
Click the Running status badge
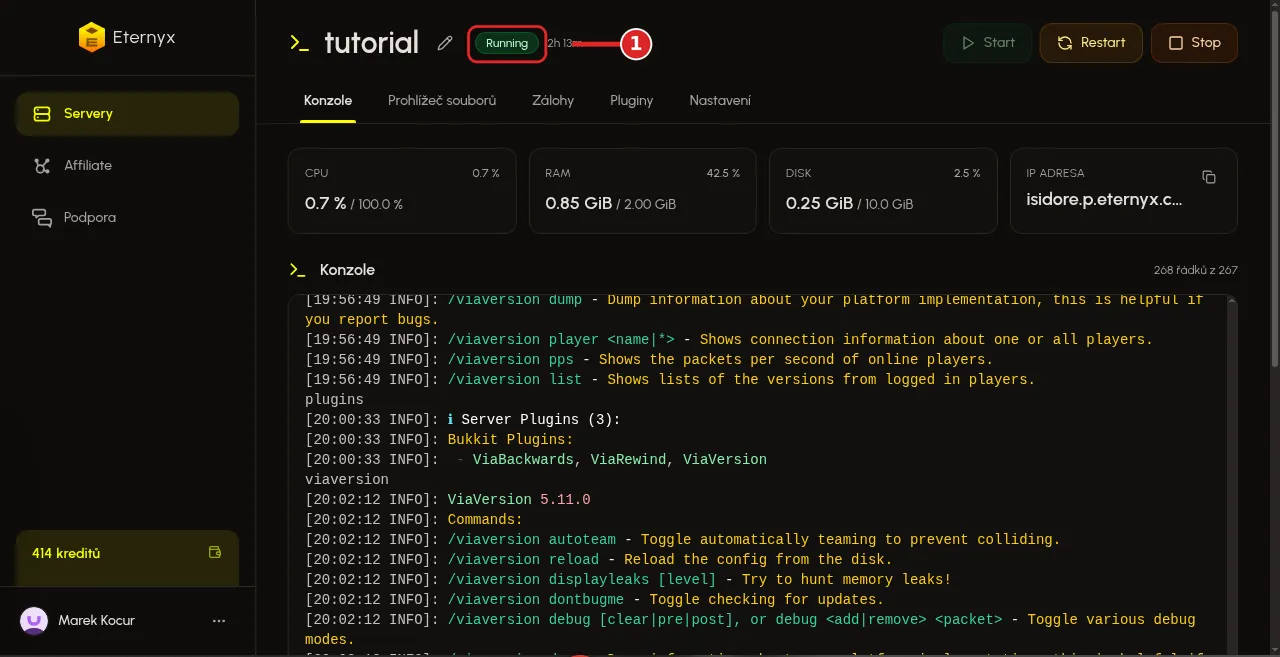507,44
